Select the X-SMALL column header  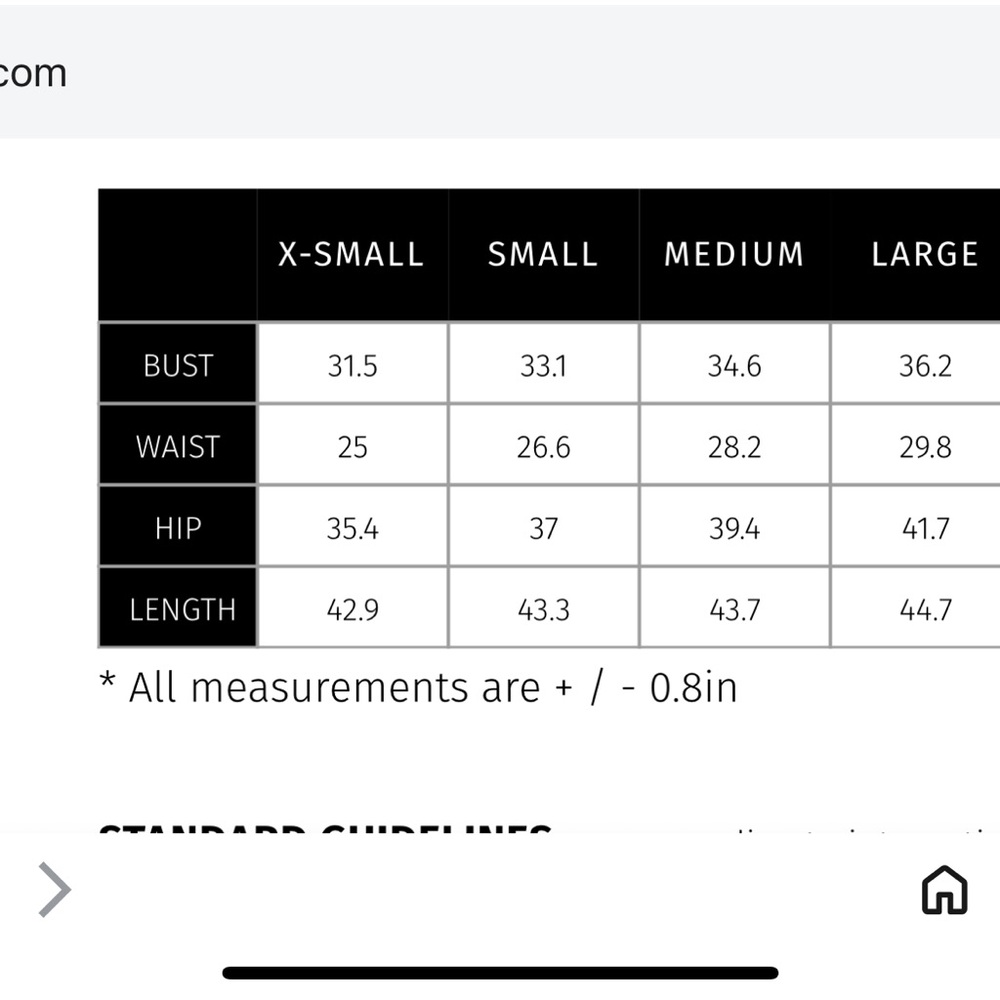click(x=351, y=255)
